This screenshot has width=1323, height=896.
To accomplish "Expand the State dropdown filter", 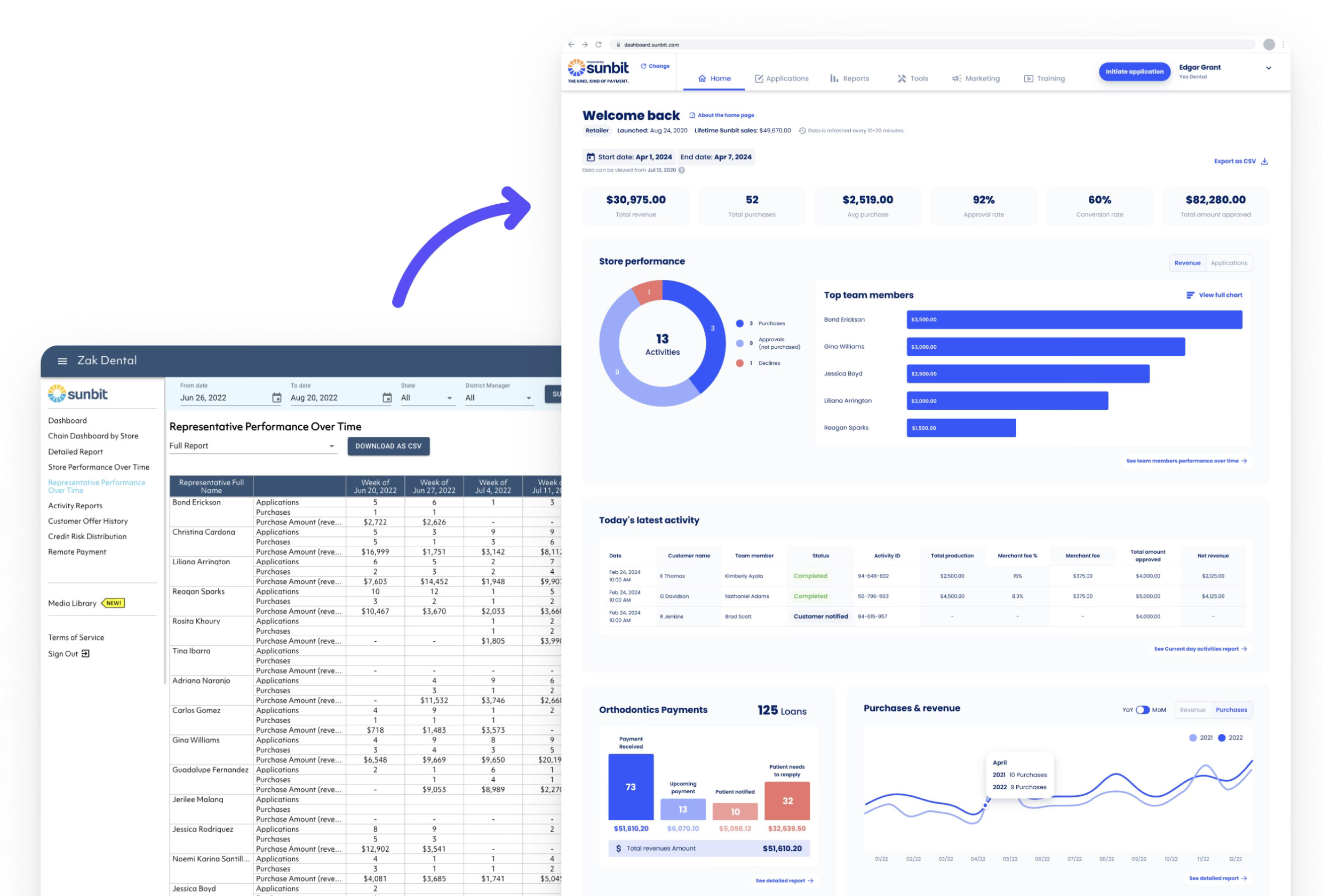I will [449, 398].
